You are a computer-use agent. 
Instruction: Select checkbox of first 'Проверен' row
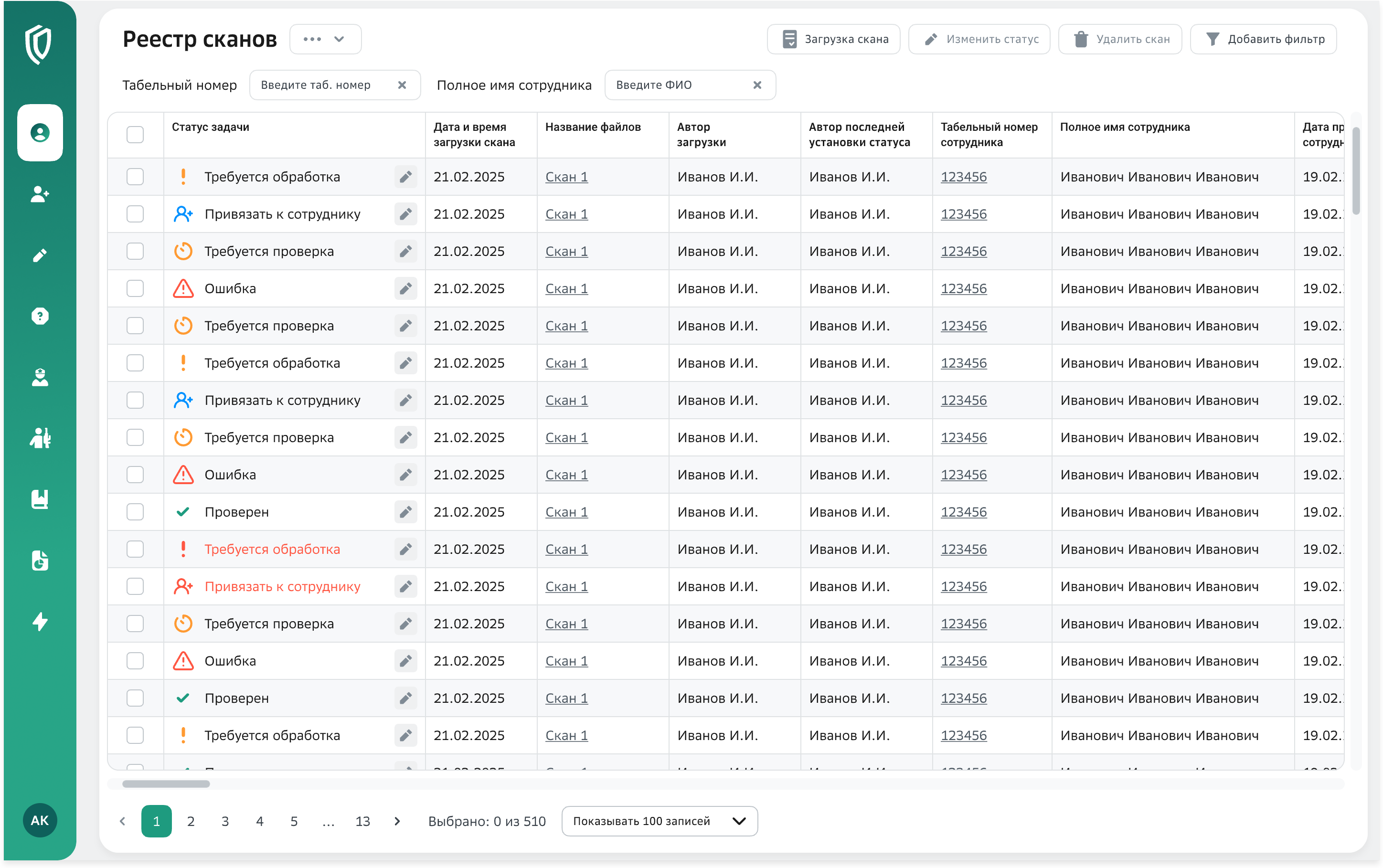(x=135, y=512)
